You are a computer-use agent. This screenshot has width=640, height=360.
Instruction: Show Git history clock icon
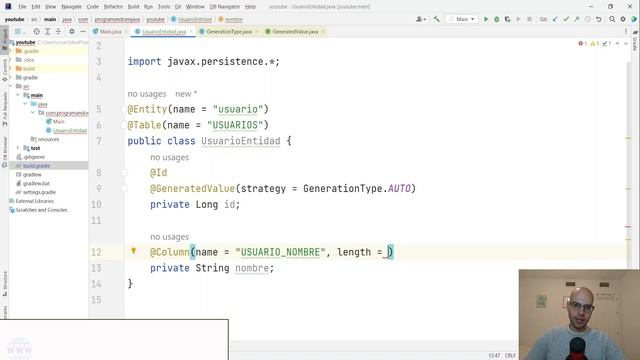587,19
